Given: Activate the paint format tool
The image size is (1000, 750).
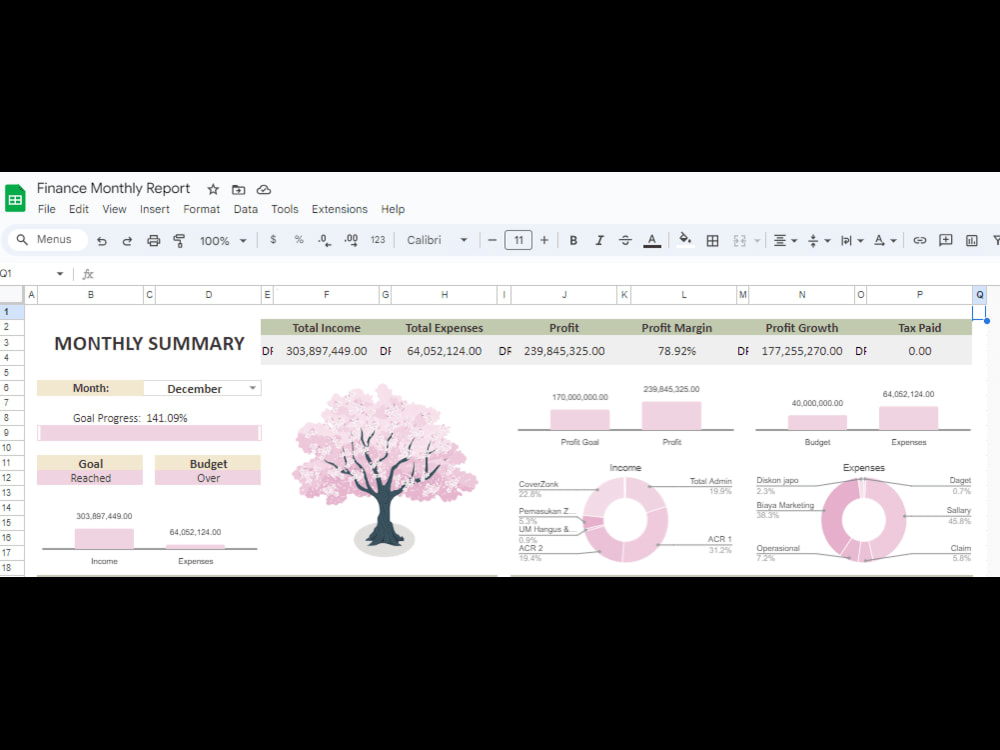Looking at the screenshot, I should 179,240.
